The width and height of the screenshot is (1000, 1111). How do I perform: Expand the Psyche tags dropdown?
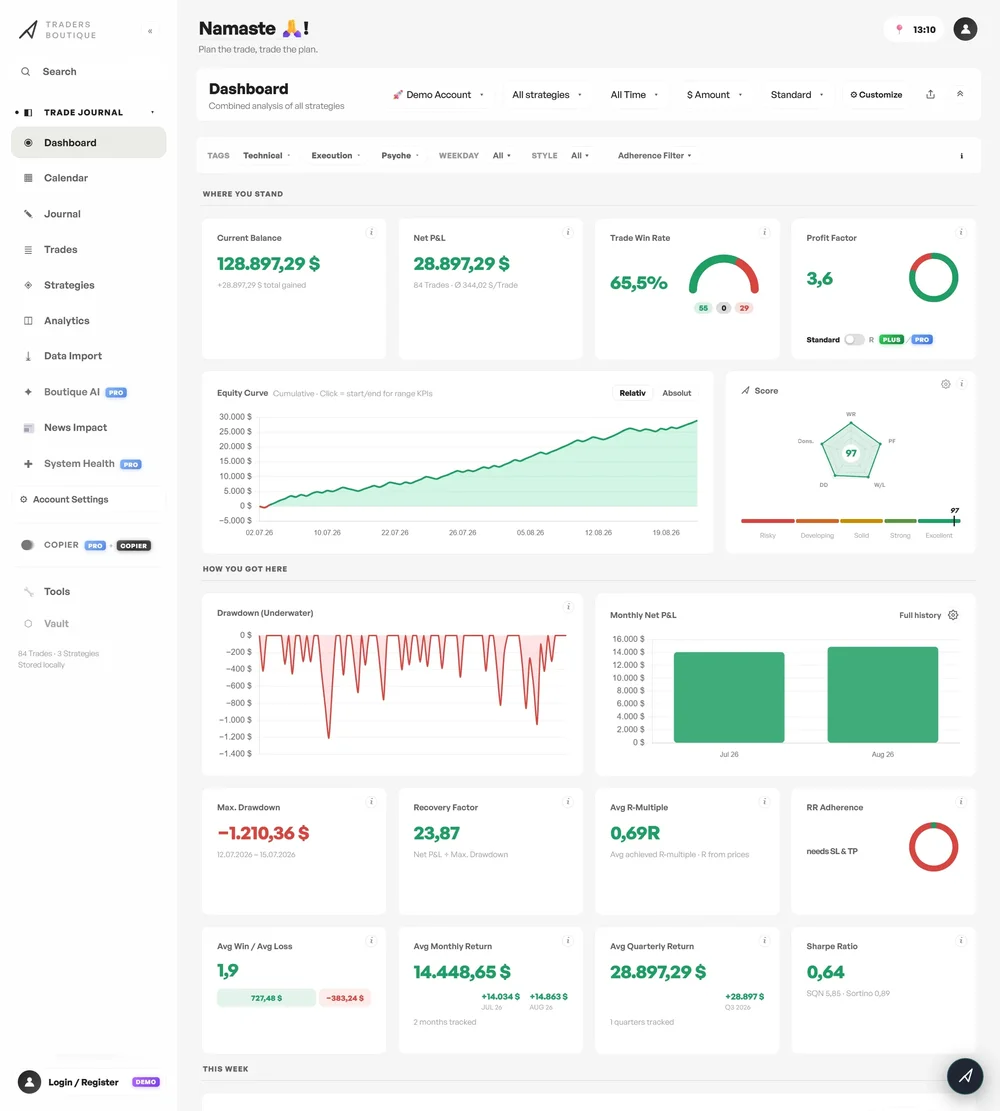pyautogui.click(x=400, y=156)
